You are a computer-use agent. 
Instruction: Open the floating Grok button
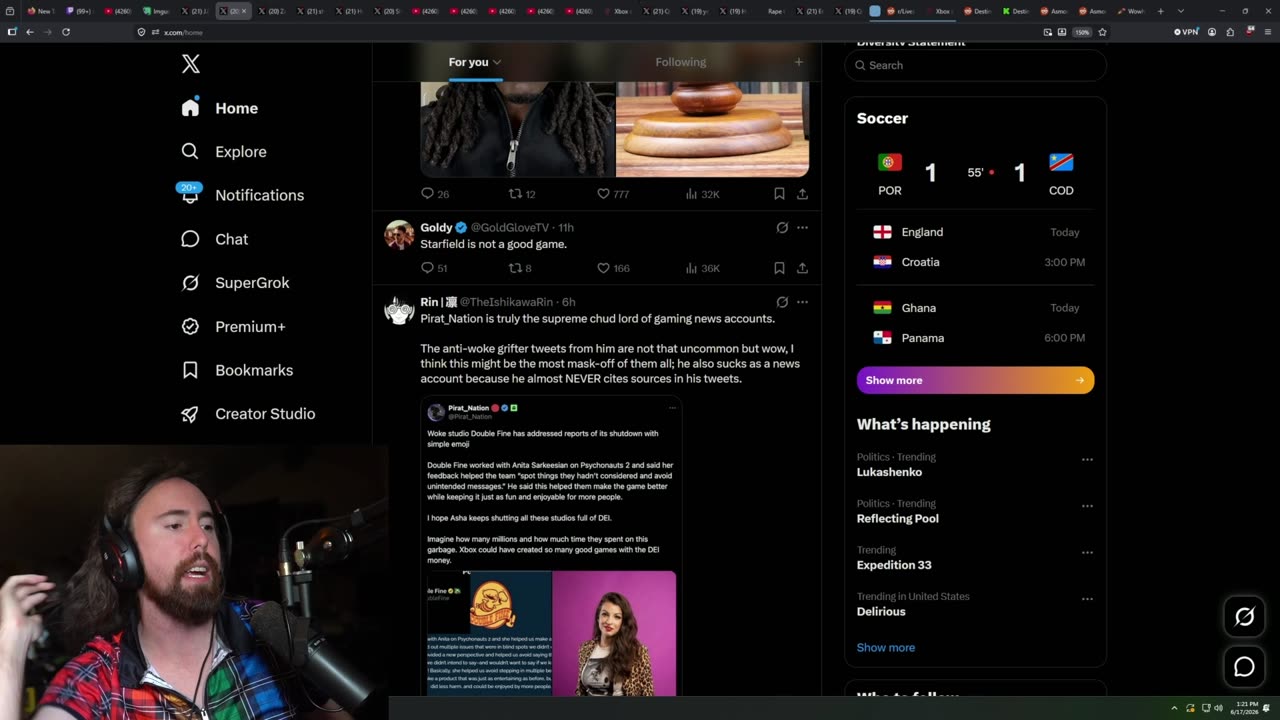pyautogui.click(x=1244, y=617)
